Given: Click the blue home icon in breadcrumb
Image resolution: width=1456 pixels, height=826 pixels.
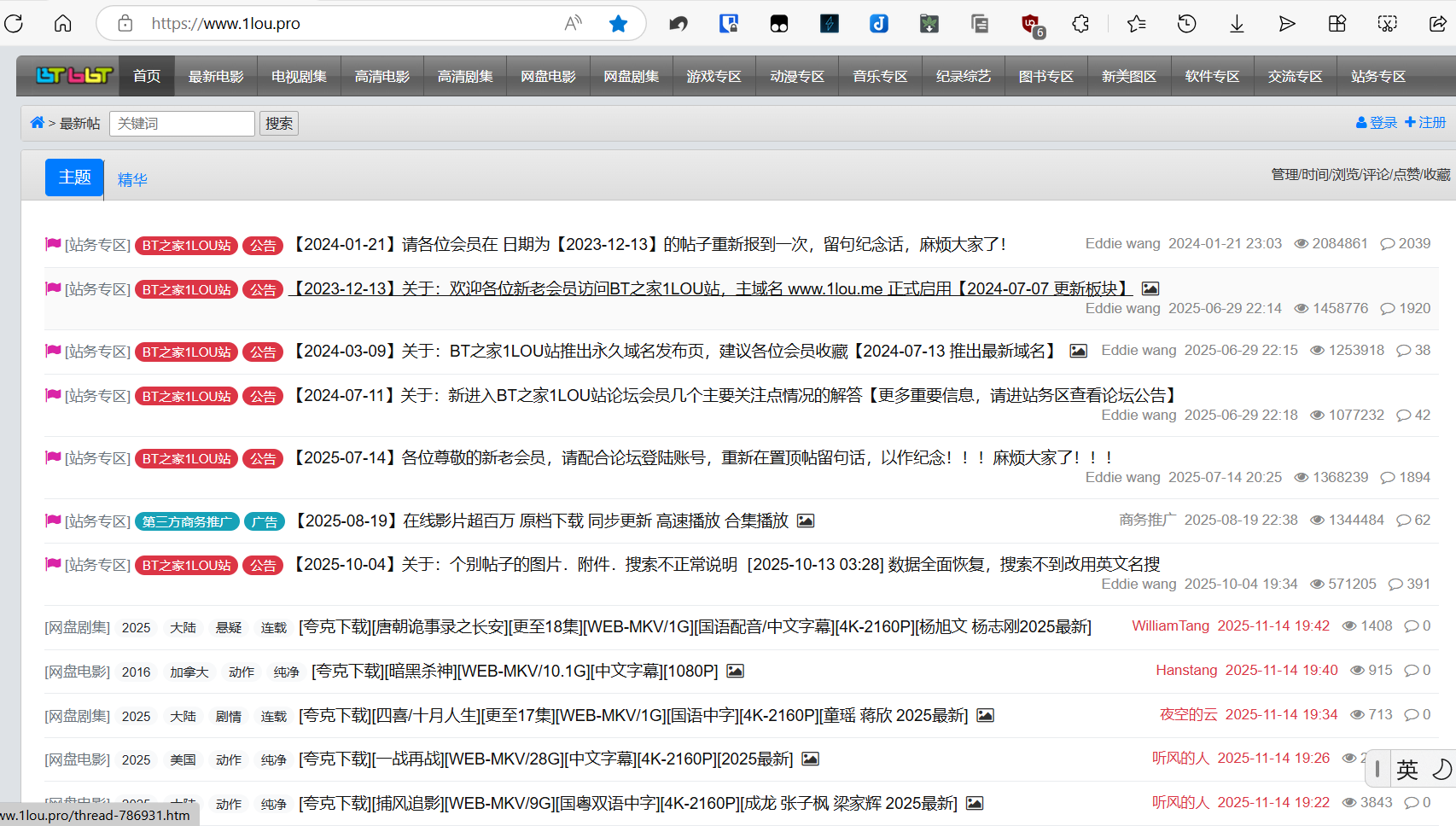Looking at the screenshot, I should [37, 123].
